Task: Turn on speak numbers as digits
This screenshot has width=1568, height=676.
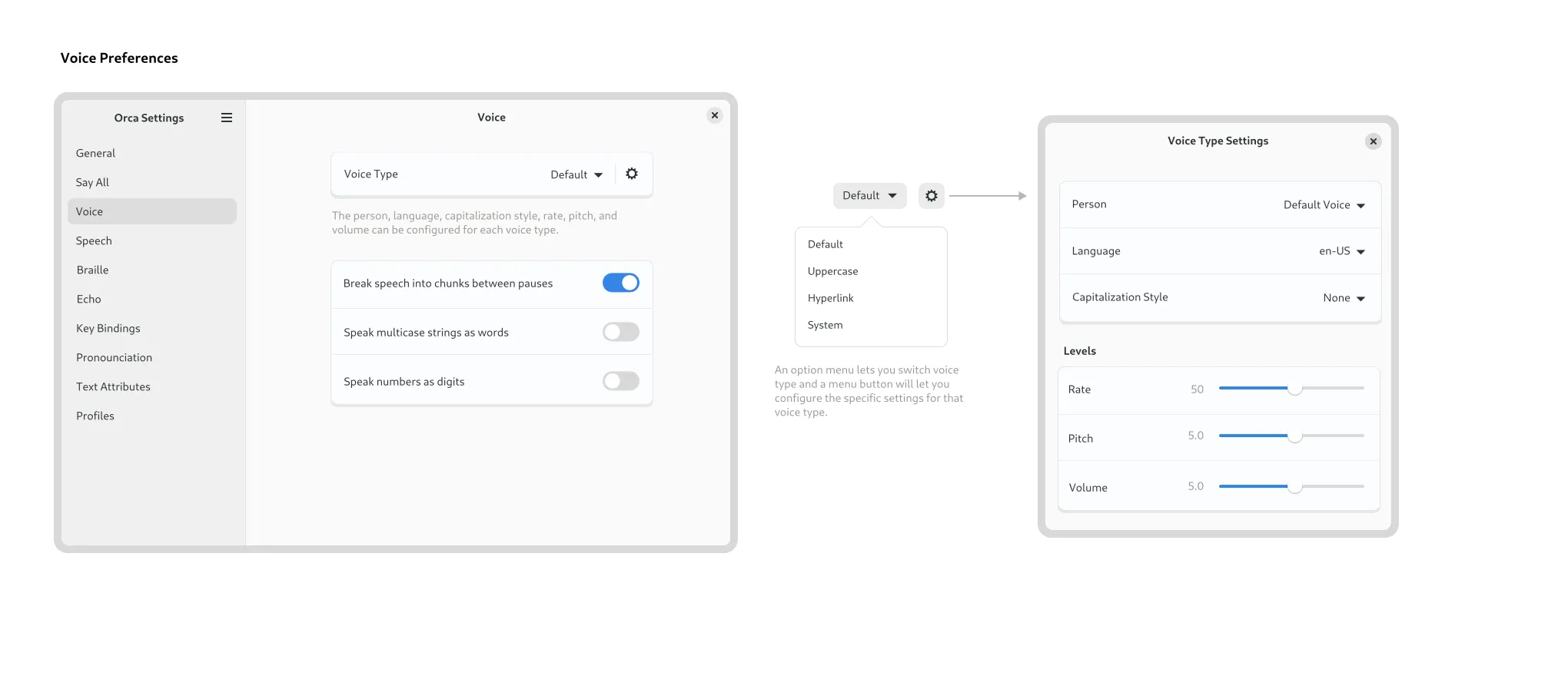Action: click(x=620, y=381)
